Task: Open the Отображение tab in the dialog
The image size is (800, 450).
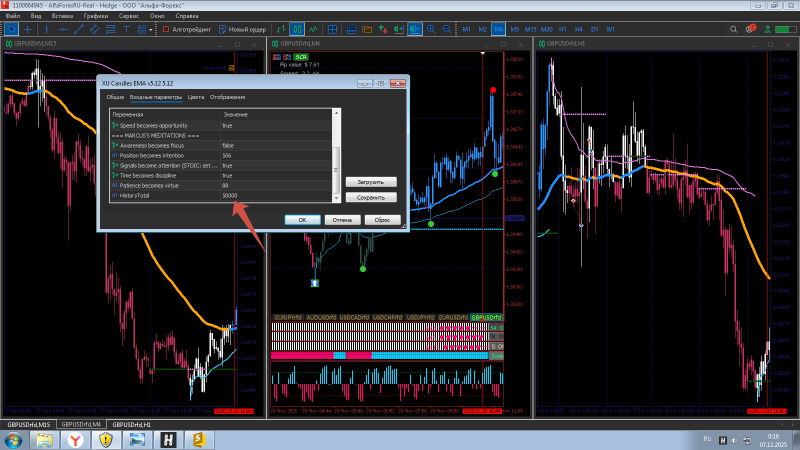Action: click(x=227, y=97)
